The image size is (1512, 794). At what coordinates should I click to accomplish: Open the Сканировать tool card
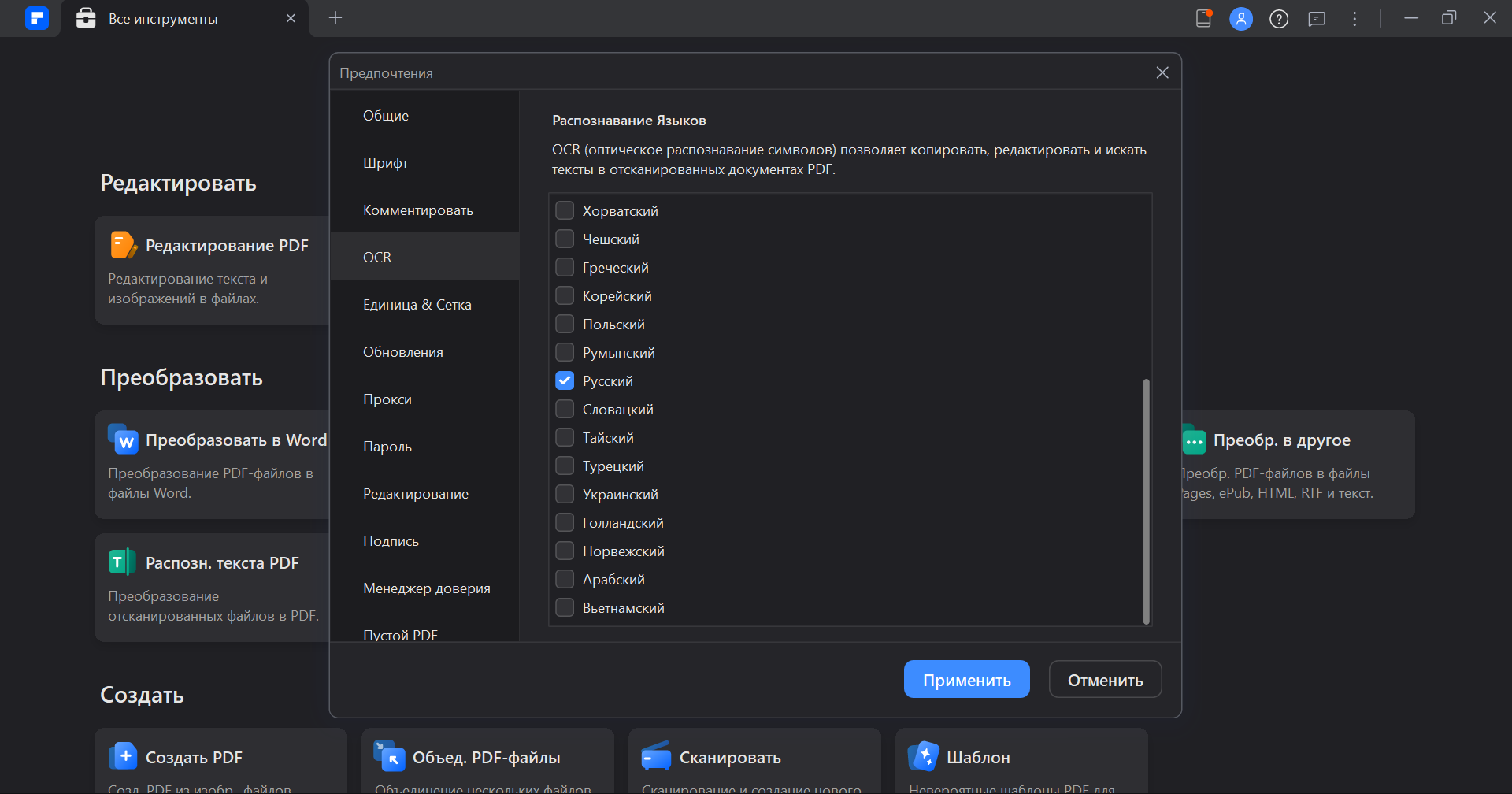pos(754,761)
